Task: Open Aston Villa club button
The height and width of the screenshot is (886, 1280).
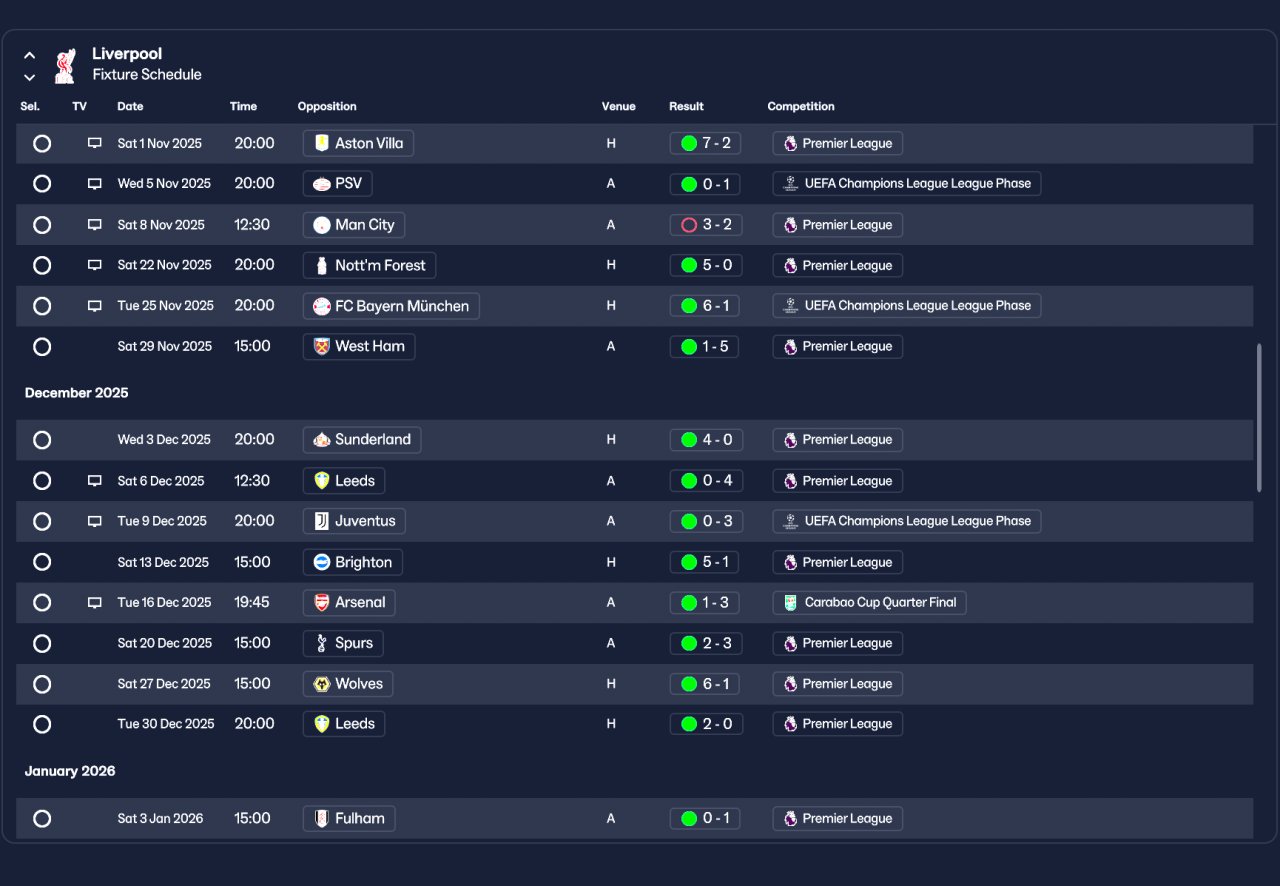Action: pyautogui.click(x=358, y=143)
